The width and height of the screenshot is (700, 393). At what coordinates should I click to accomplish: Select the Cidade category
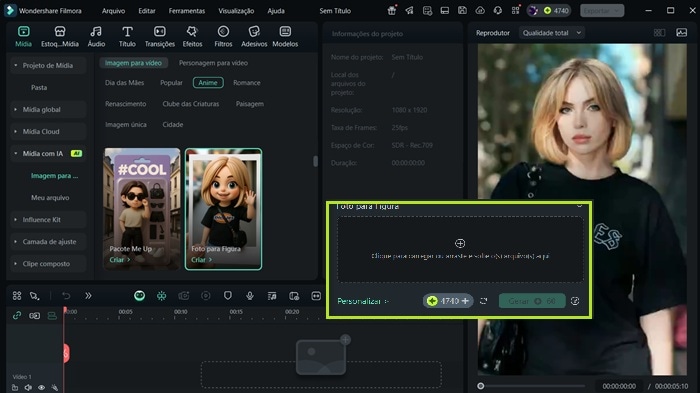[x=173, y=125]
